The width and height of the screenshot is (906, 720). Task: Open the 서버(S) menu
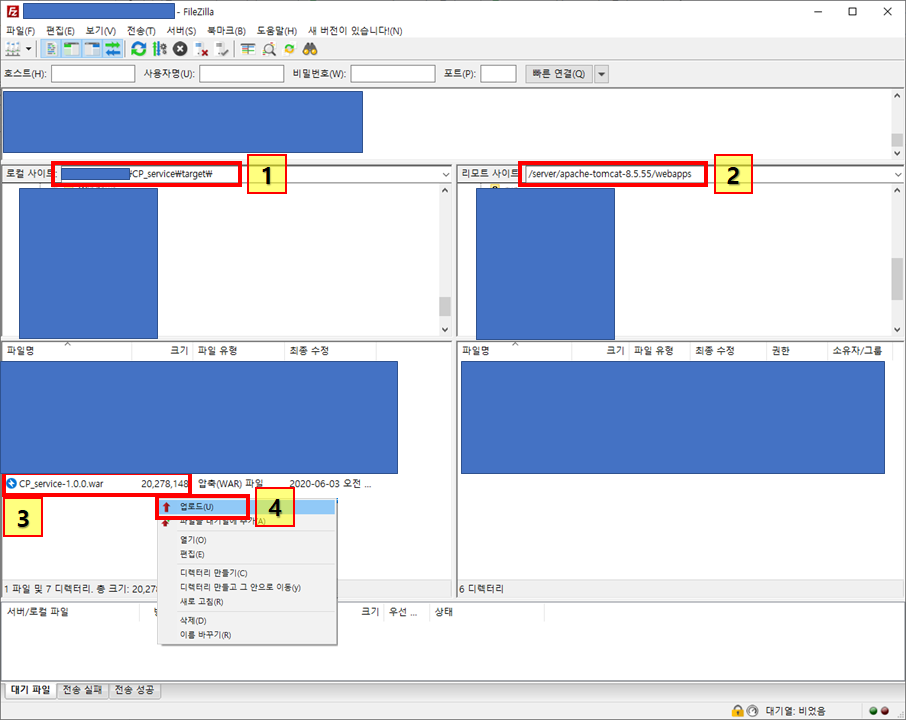click(181, 31)
